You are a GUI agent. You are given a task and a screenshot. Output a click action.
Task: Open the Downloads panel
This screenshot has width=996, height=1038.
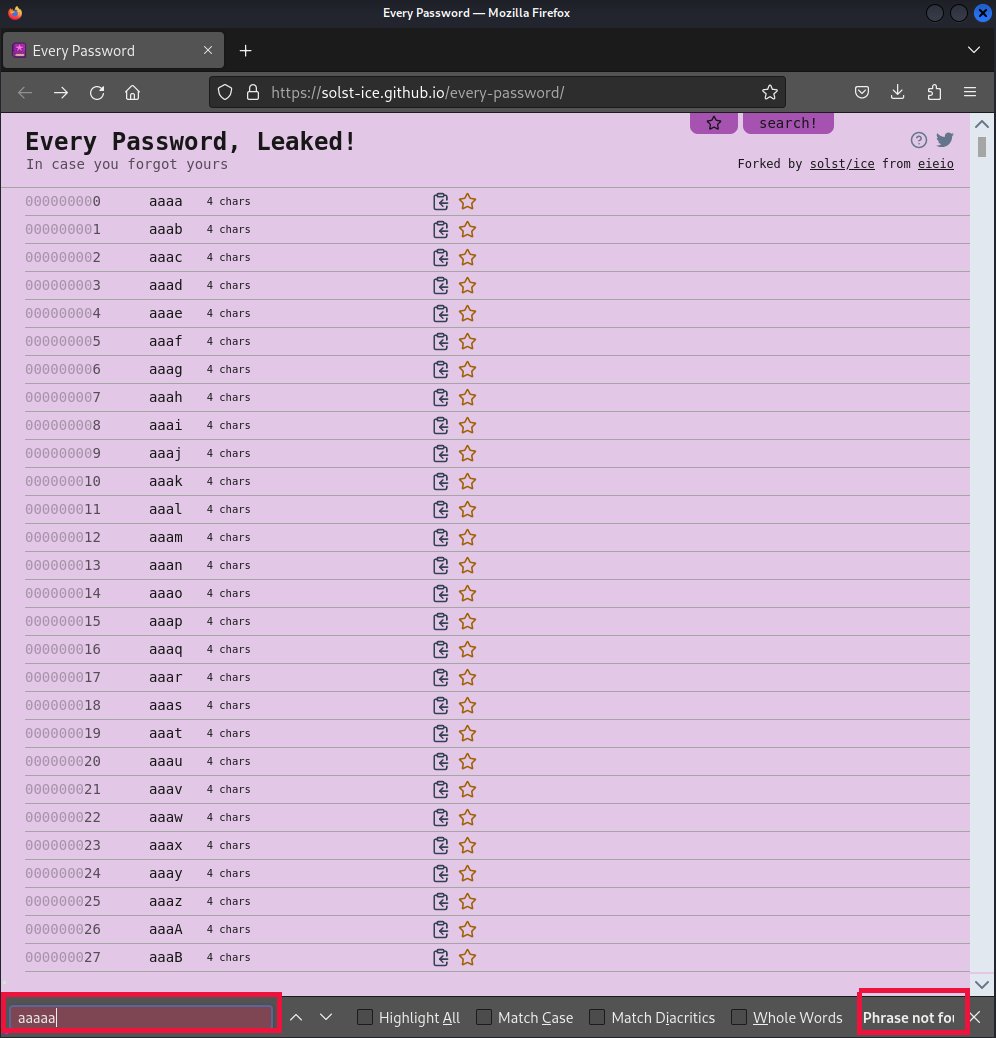point(897,92)
